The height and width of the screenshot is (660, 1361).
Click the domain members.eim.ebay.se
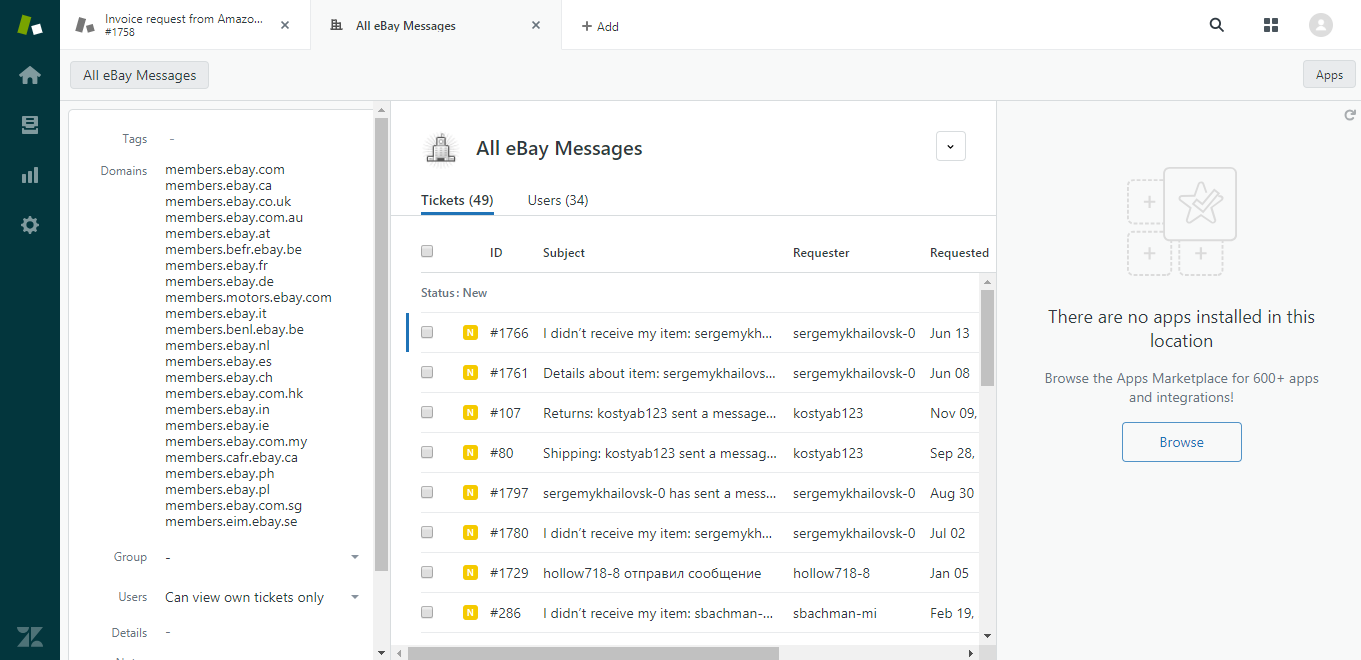tap(231, 521)
